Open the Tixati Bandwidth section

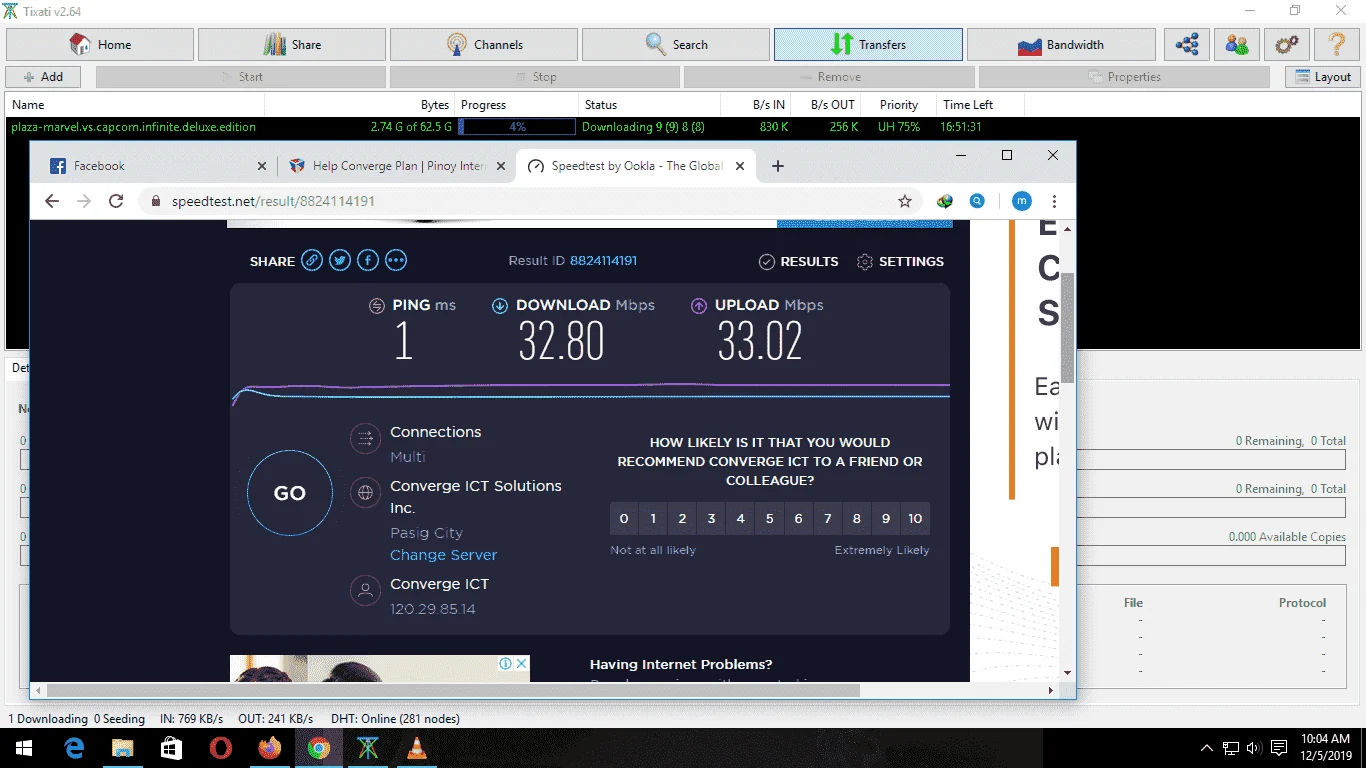1061,45
